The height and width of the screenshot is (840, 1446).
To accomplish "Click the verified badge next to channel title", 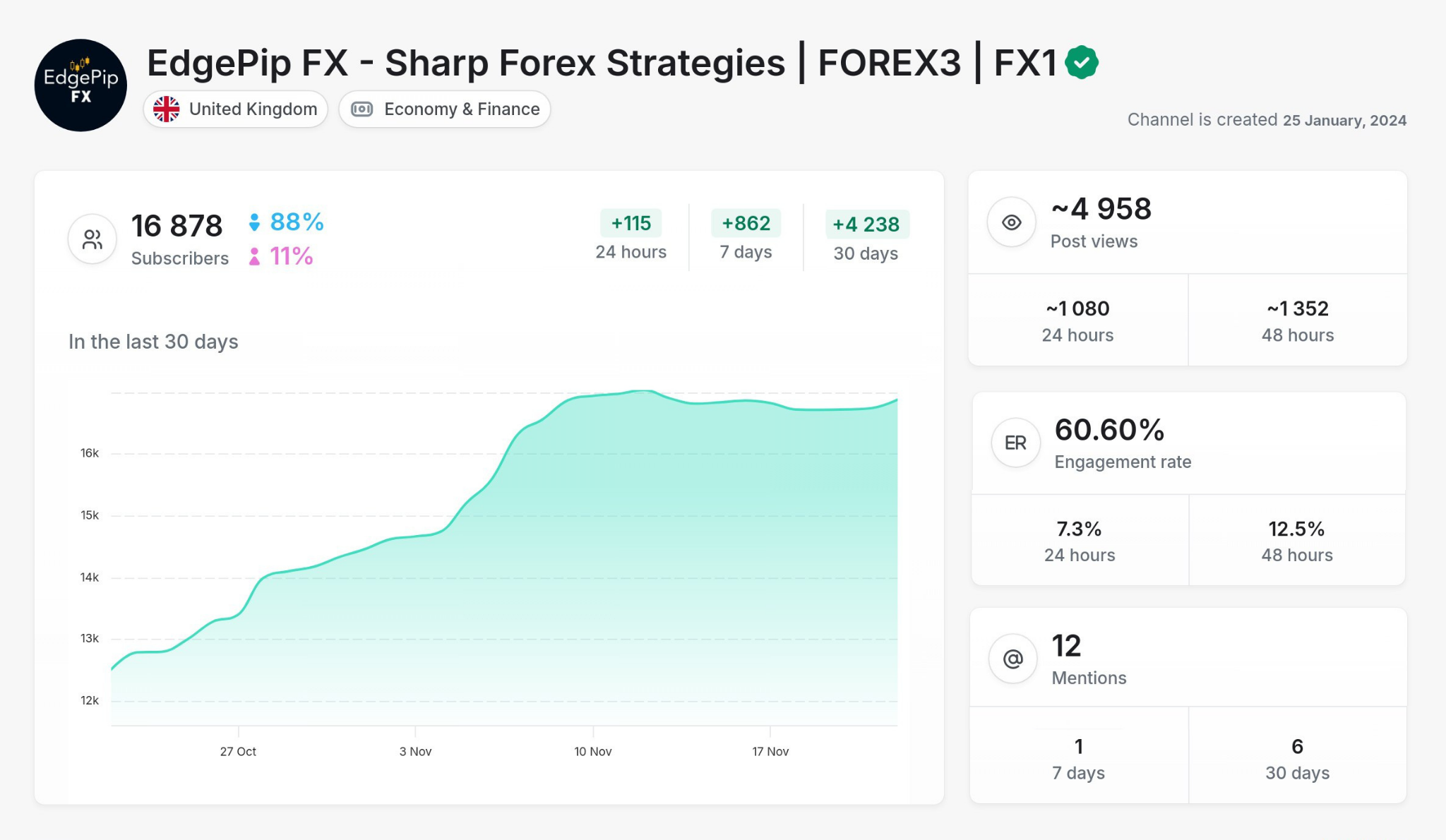I will pos(1081,62).
